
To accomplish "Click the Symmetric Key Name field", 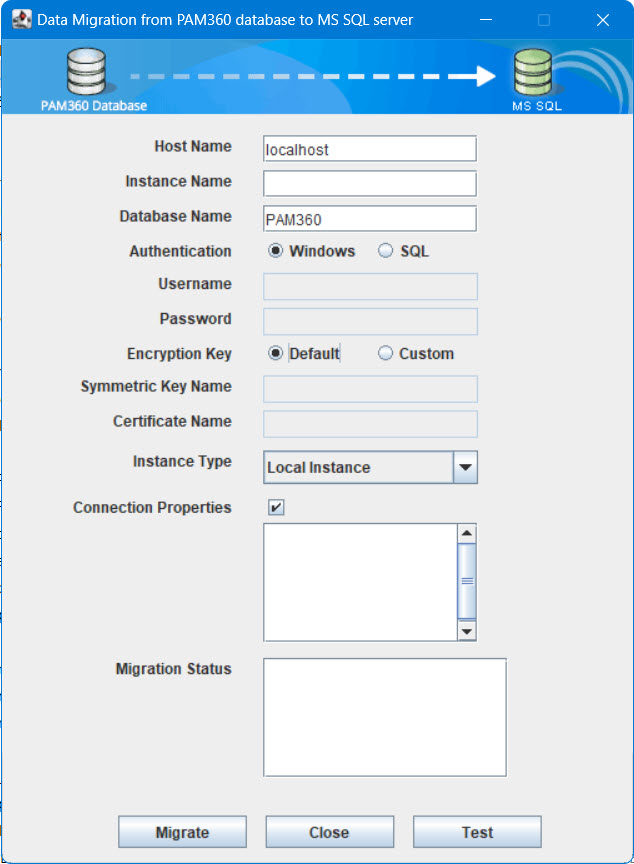I will 370,389.
